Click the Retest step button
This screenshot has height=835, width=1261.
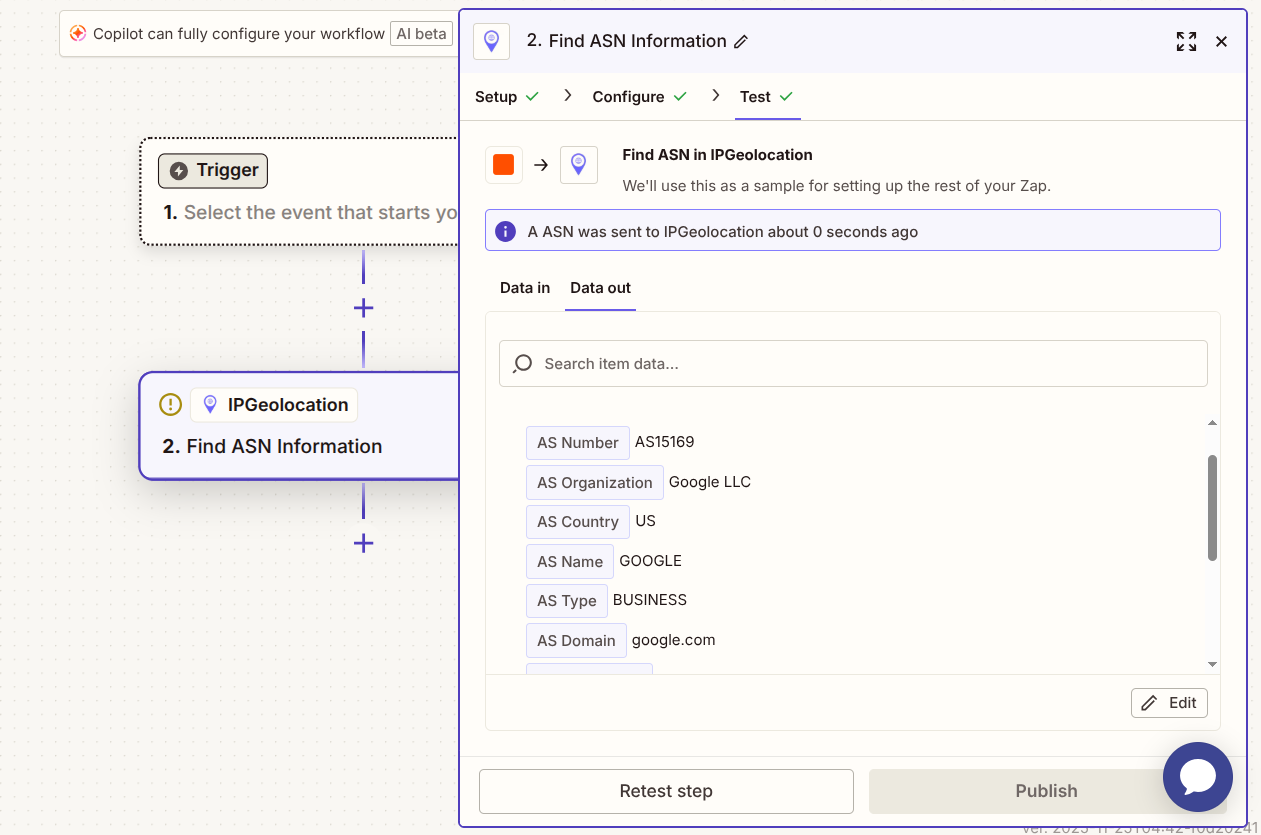(x=666, y=791)
